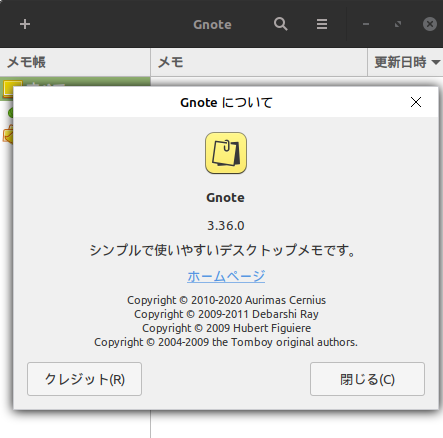Maximize the Gnote main window
The width and height of the screenshot is (443, 438).
click(398, 24)
